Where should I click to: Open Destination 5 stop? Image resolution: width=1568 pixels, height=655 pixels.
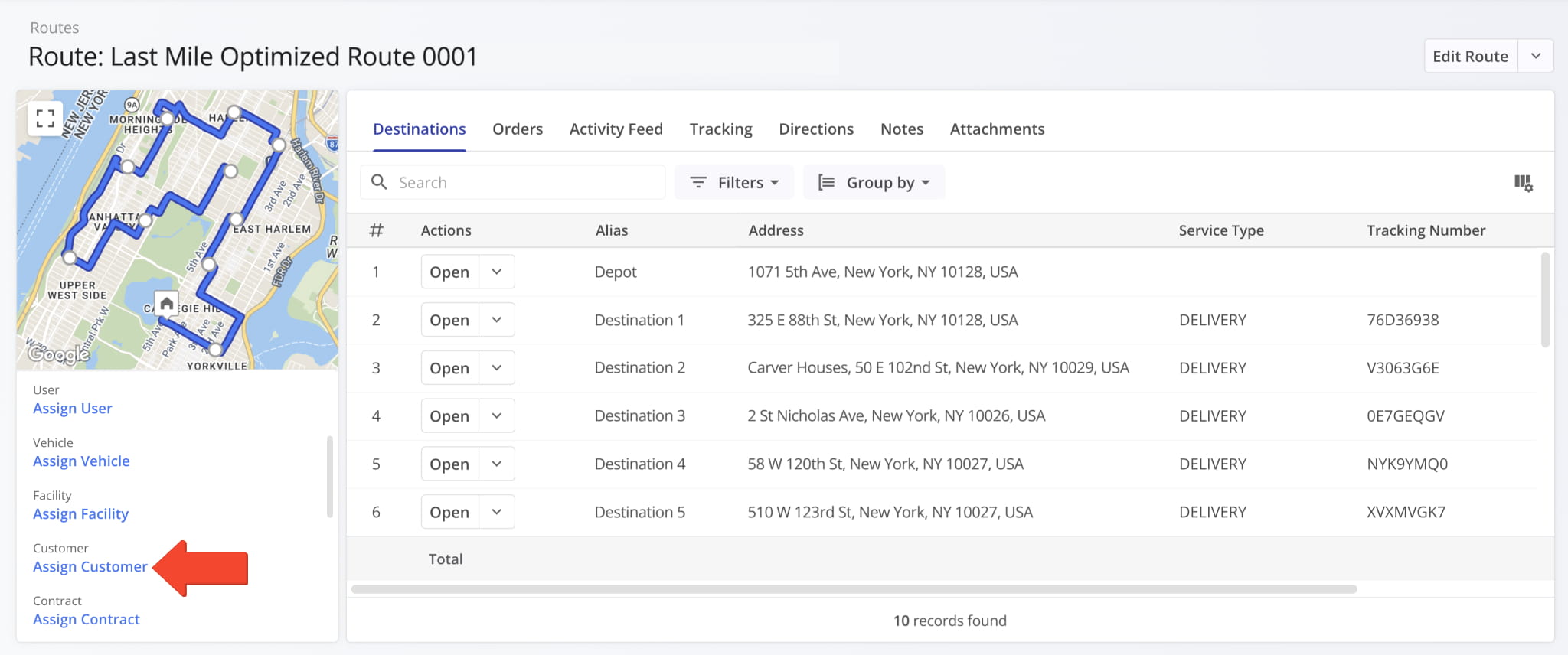(449, 512)
